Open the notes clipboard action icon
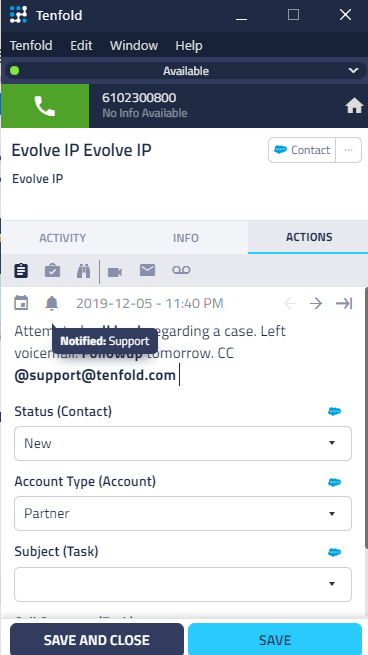This screenshot has height=655, width=368. [x=21, y=270]
